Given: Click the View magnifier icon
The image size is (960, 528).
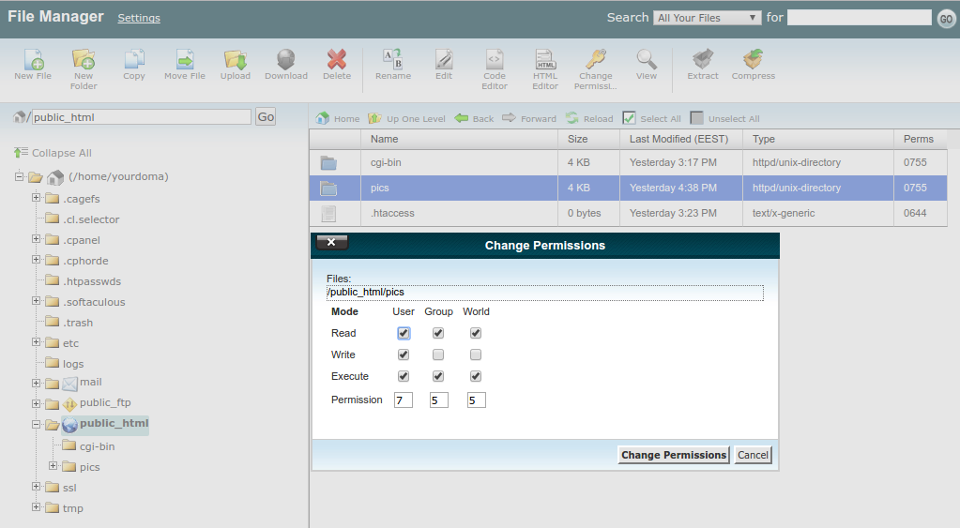Looking at the screenshot, I should [x=646, y=60].
